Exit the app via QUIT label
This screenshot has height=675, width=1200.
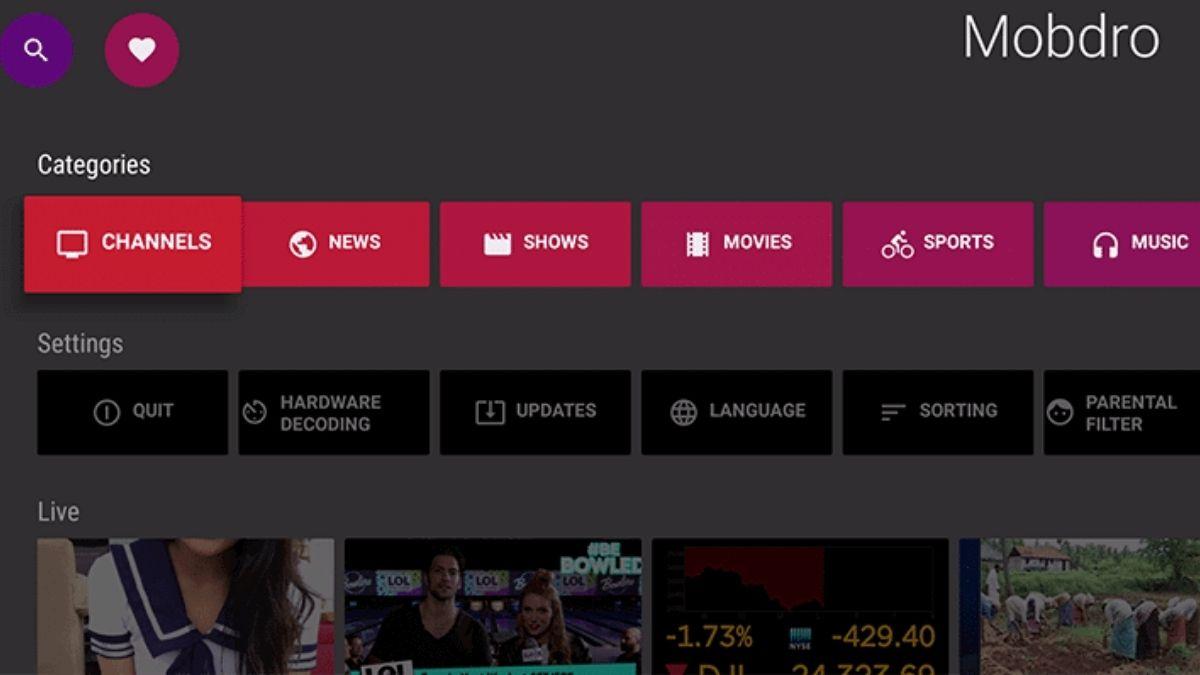point(153,411)
